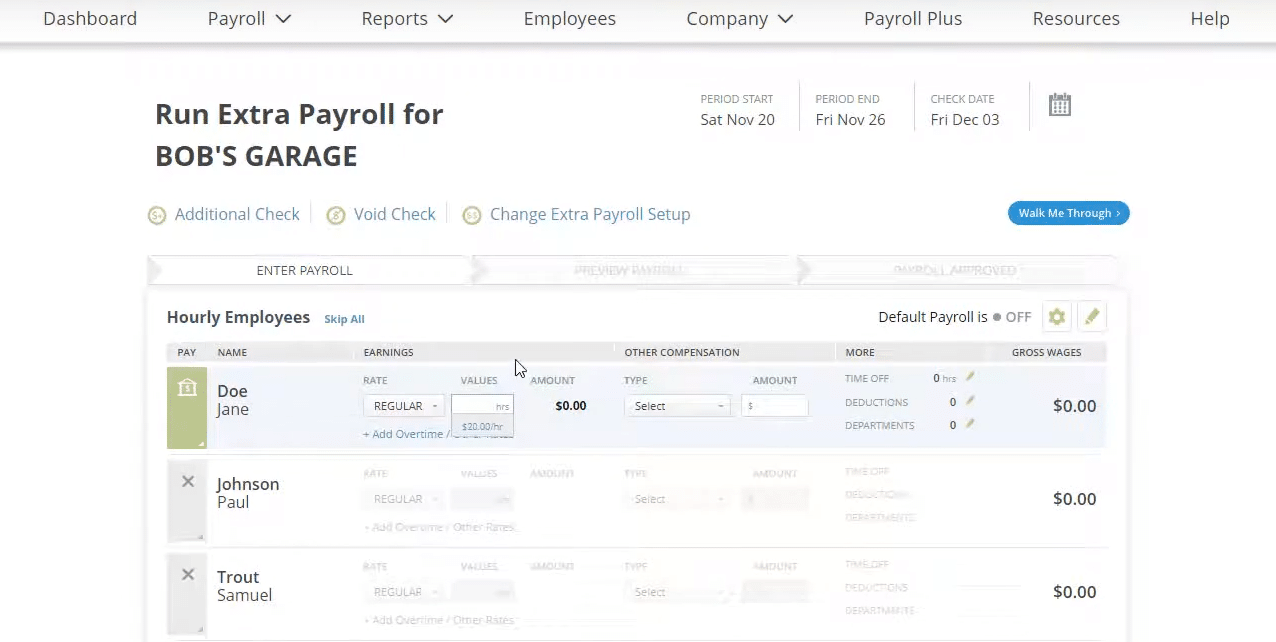Click the Check Date Fri Dec 03

(x=965, y=120)
